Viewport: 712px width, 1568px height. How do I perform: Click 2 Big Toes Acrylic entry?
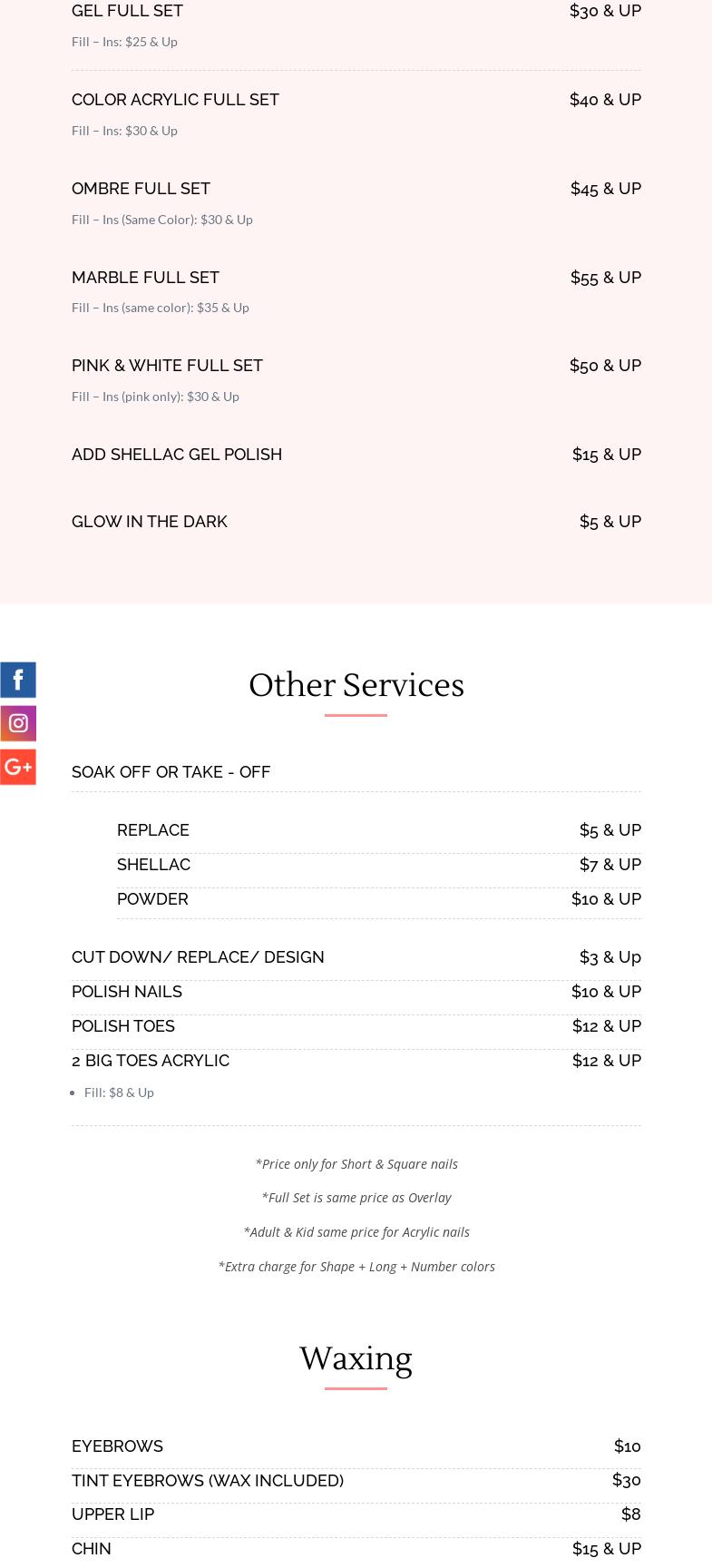click(151, 1060)
